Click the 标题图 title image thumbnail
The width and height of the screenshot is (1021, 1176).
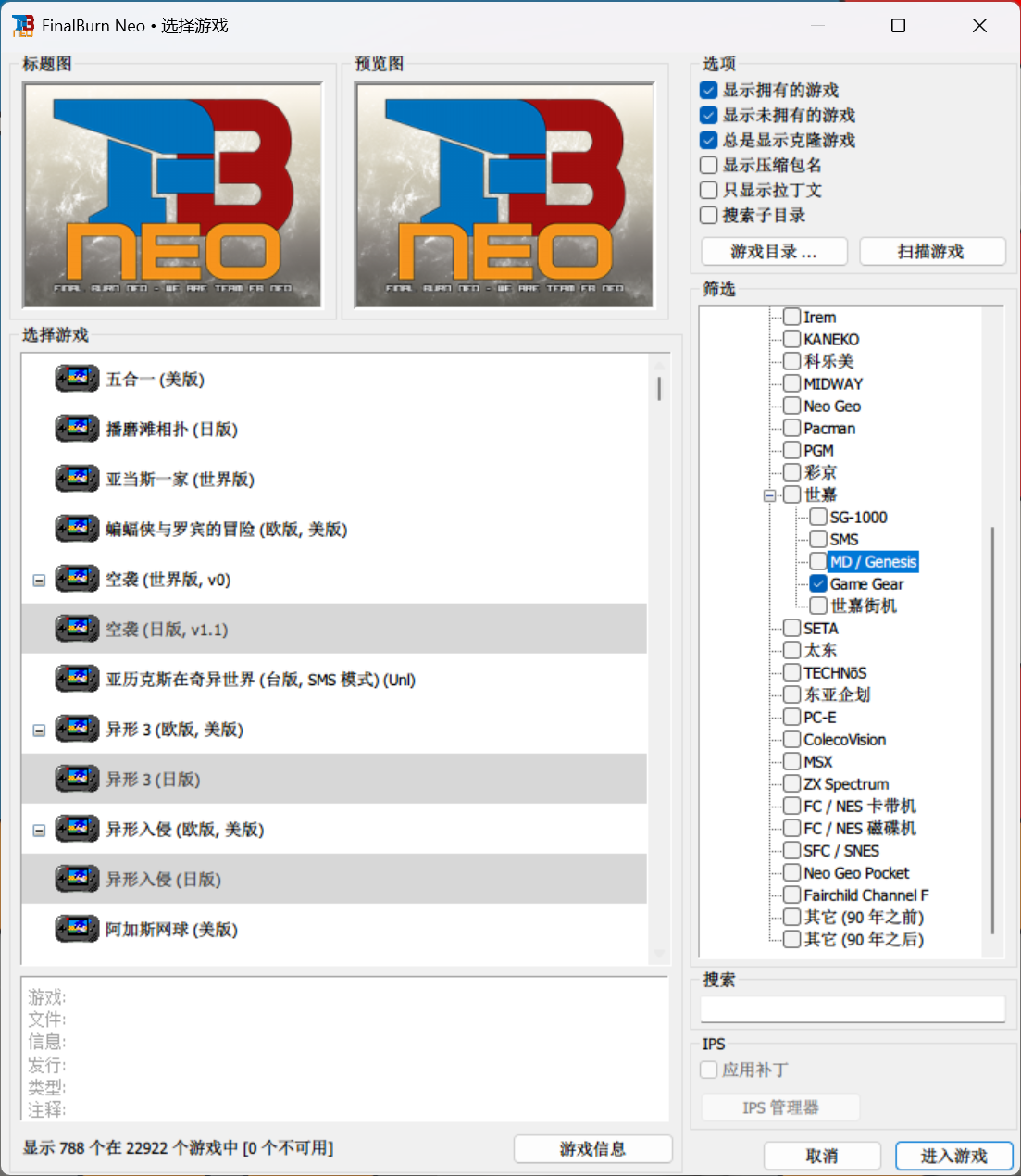(172, 194)
